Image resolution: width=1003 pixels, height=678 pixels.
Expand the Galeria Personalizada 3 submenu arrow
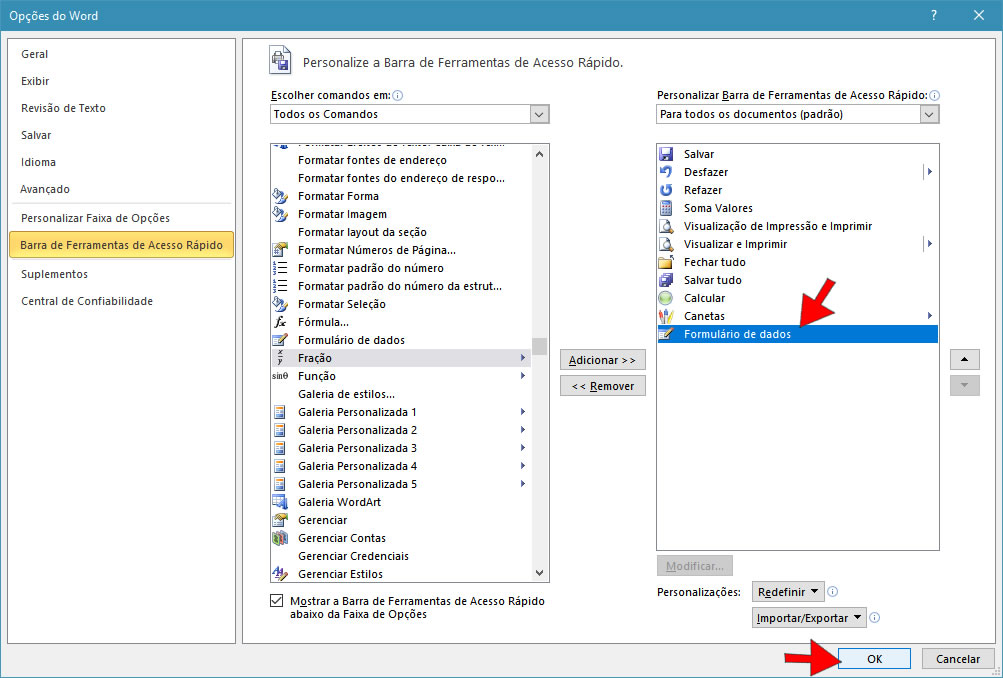click(x=523, y=448)
